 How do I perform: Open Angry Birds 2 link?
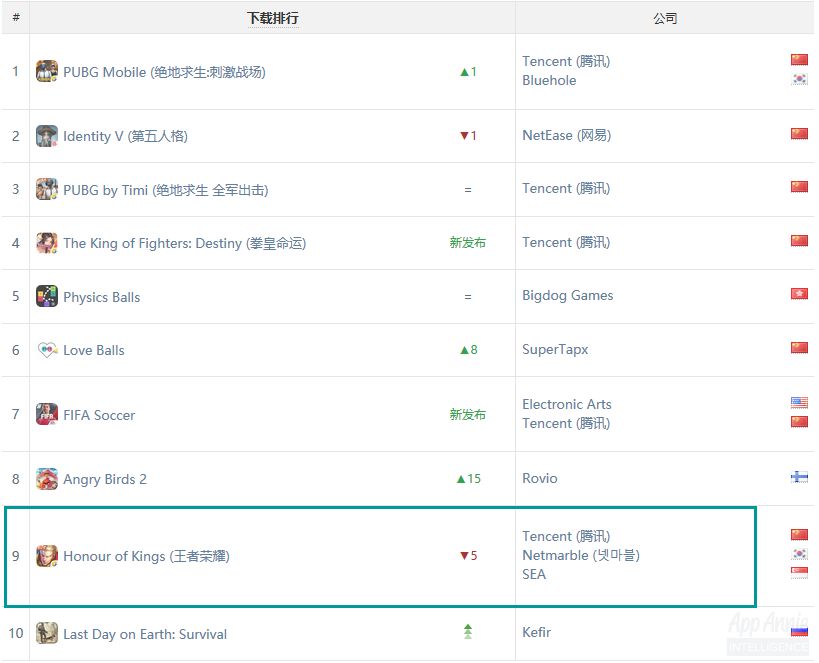104,480
